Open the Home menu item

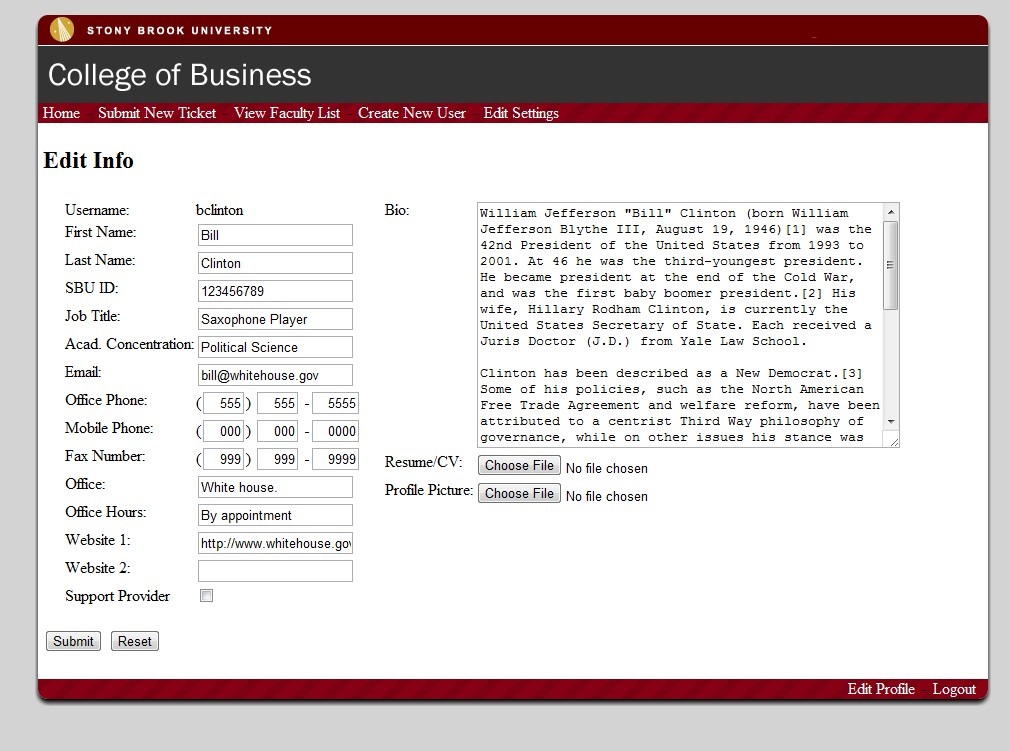pos(61,113)
